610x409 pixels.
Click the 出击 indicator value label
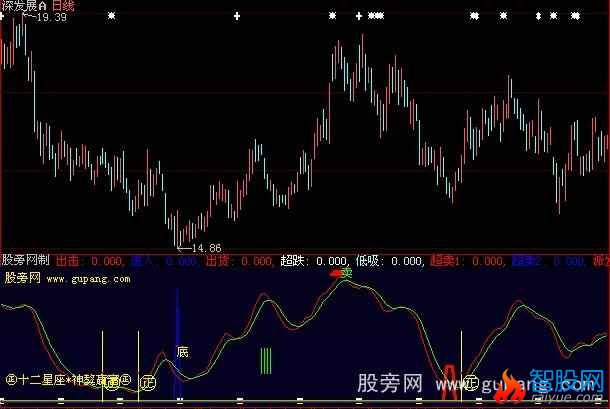click(97, 262)
